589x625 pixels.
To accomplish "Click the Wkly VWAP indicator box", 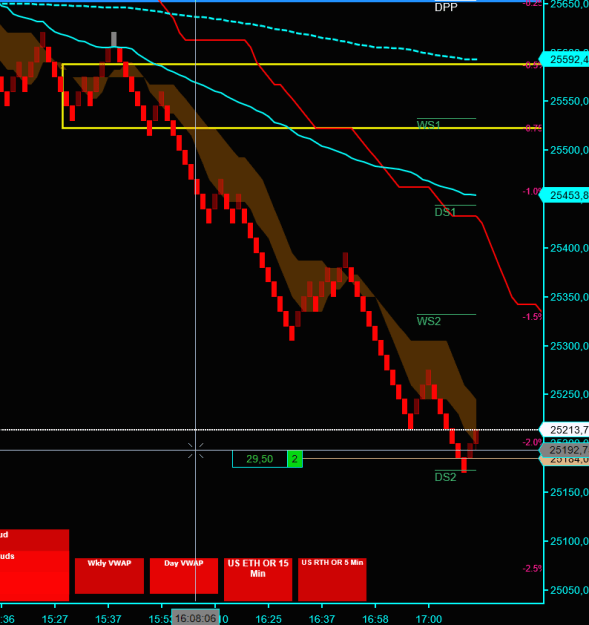I will click(x=109, y=576).
